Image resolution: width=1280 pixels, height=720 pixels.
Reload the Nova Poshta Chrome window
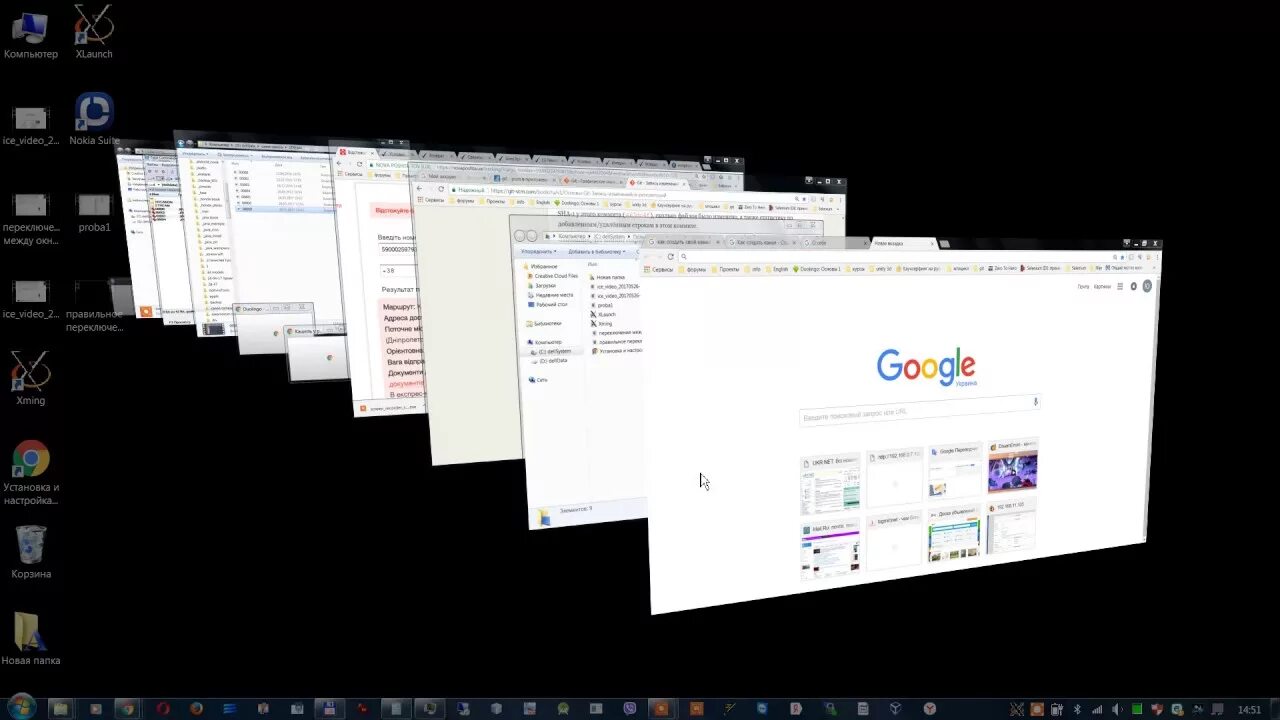coord(359,164)
